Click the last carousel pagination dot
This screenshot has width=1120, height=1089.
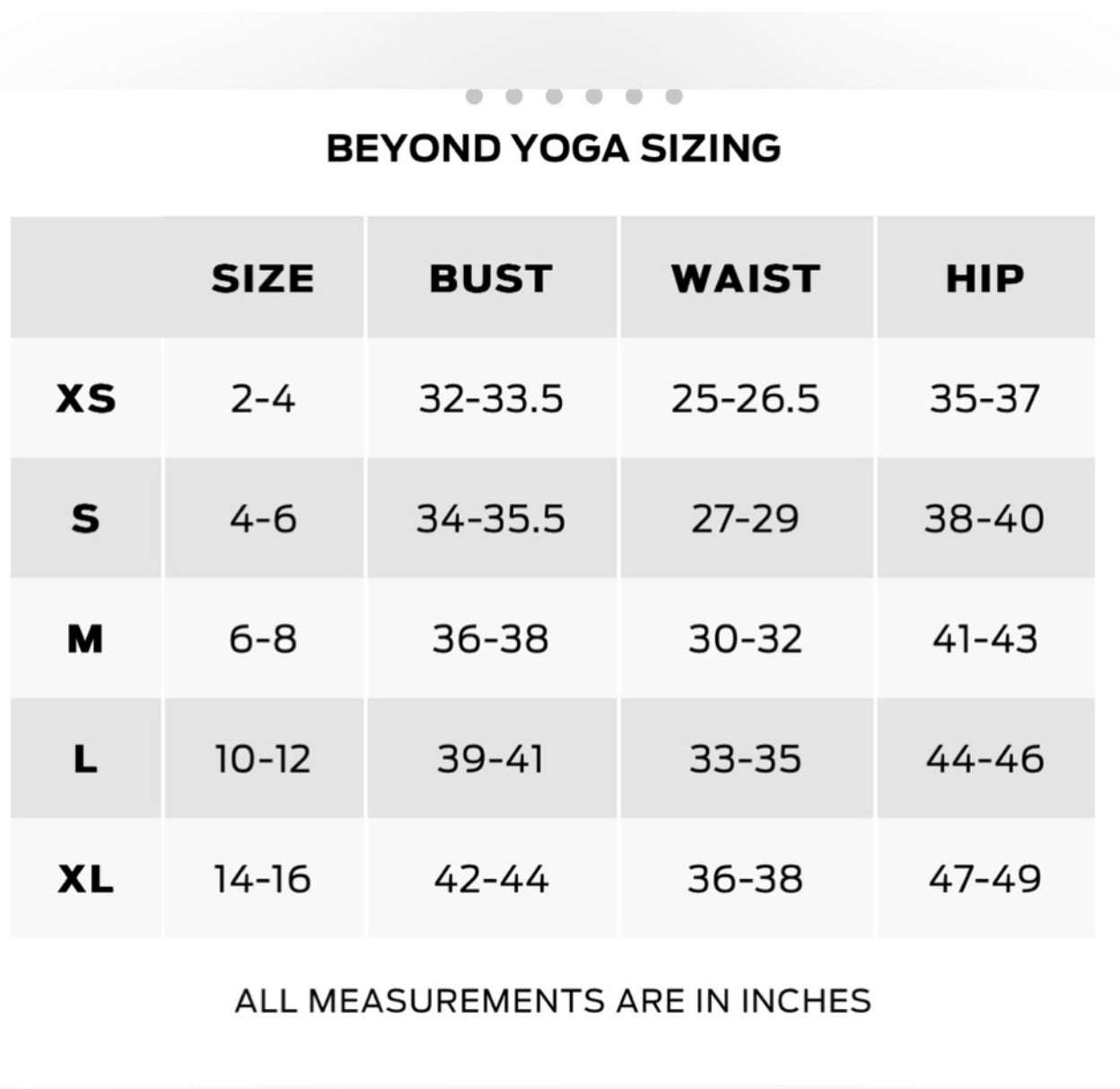[x=674, y=96]
